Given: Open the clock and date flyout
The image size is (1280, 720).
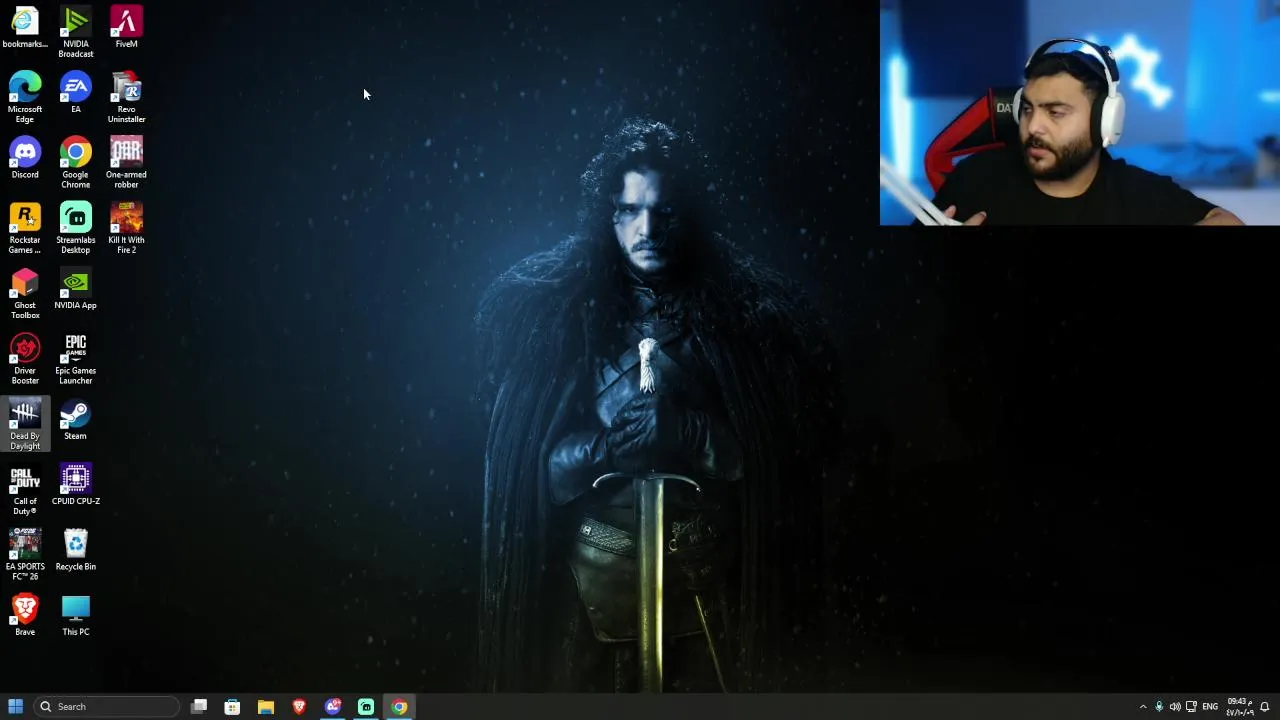Looking at the screenshot, I should [x=1239, y=707].
